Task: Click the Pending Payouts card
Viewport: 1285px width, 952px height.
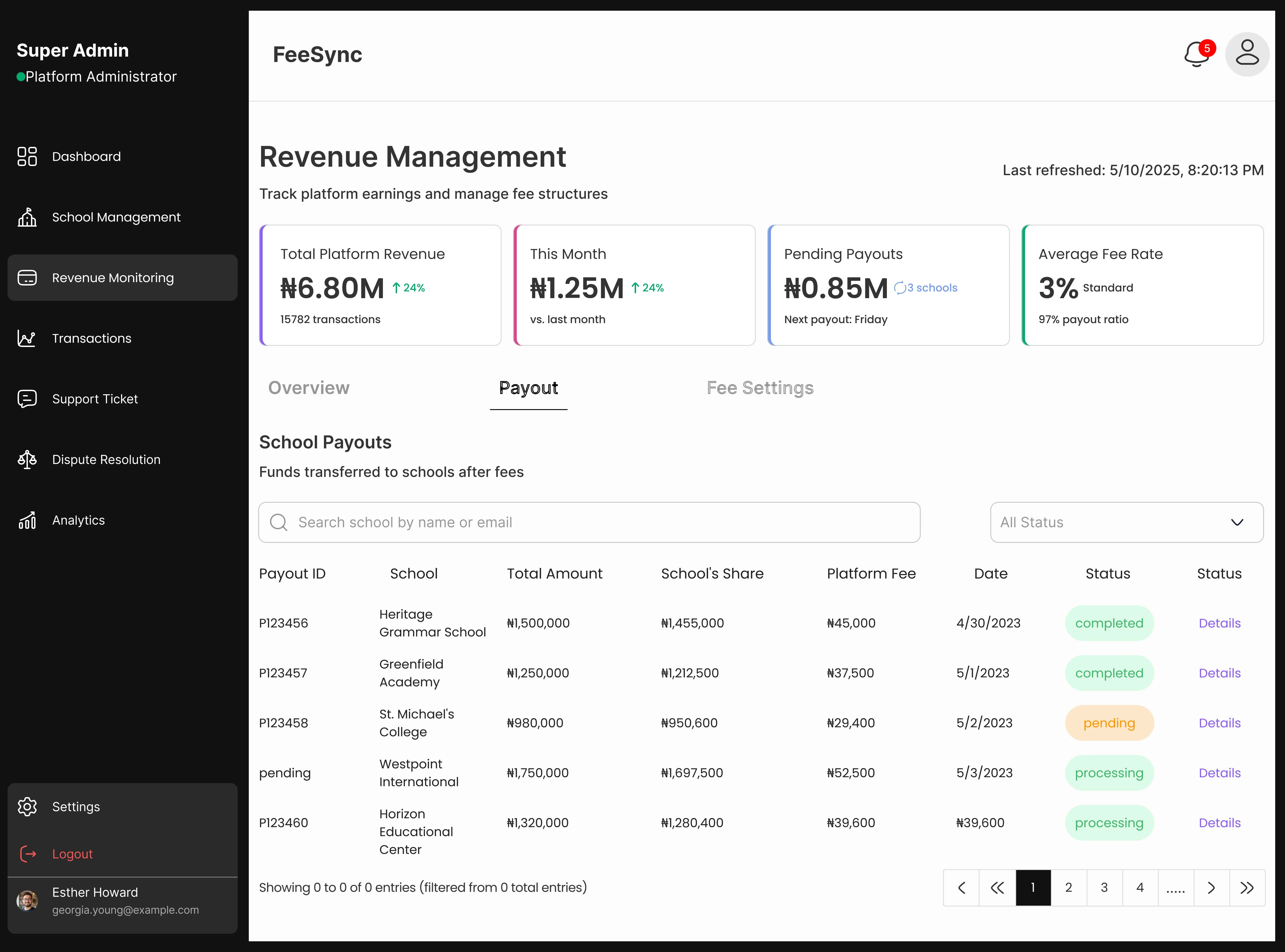Action: tap(888, 285)
